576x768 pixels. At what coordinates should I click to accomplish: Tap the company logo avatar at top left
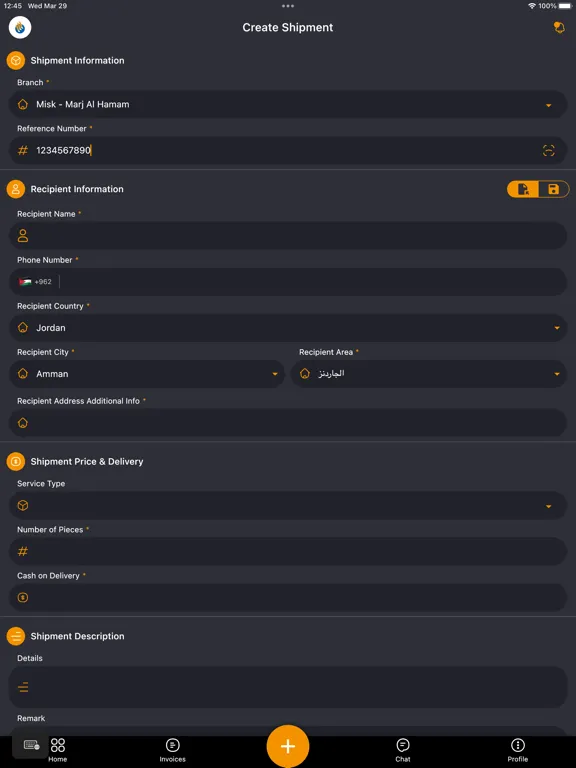pos(20,27)
